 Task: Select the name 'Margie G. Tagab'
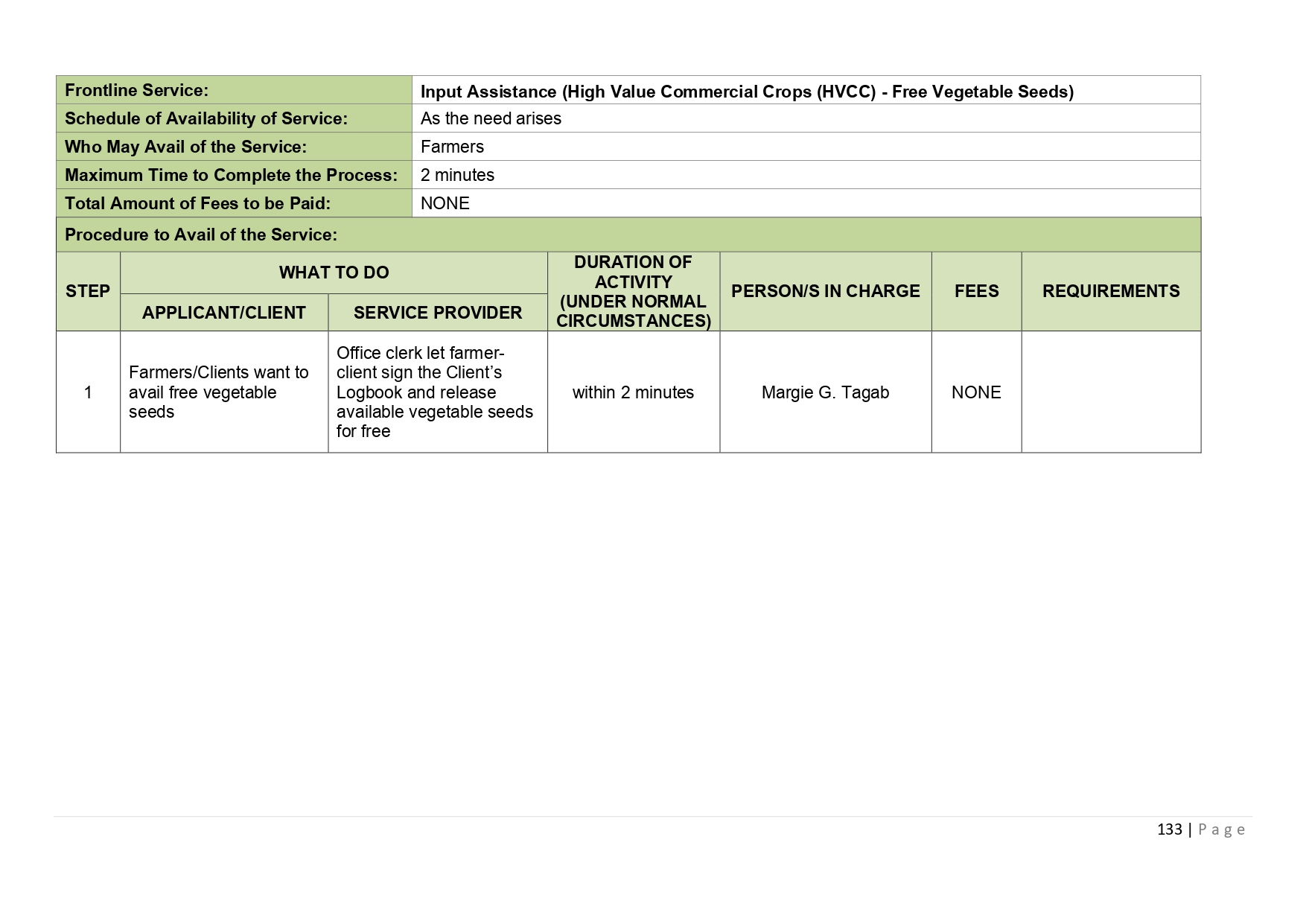click(826, 393)
